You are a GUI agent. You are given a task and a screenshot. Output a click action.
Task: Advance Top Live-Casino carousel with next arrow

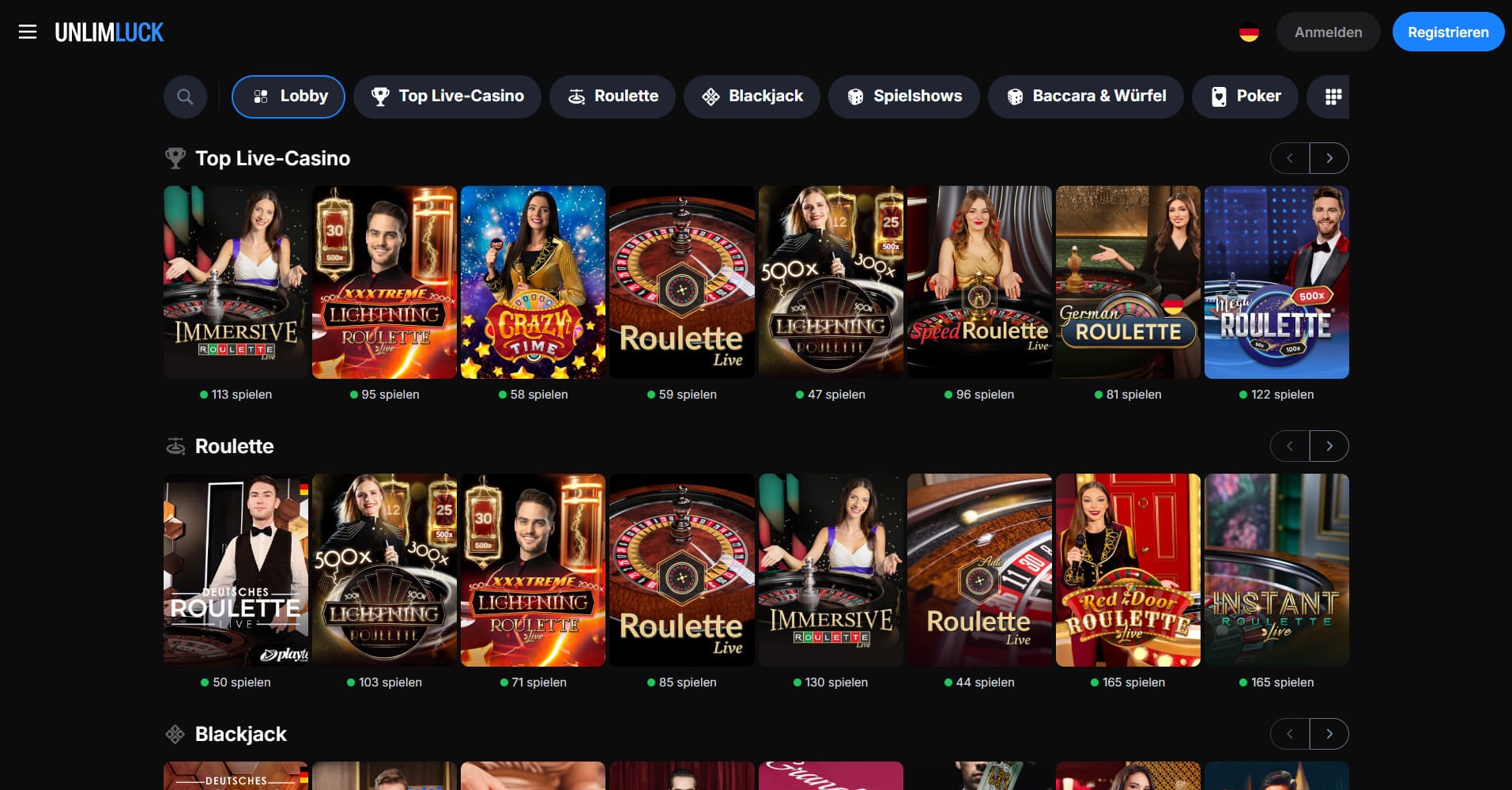tap(1329, 158)
